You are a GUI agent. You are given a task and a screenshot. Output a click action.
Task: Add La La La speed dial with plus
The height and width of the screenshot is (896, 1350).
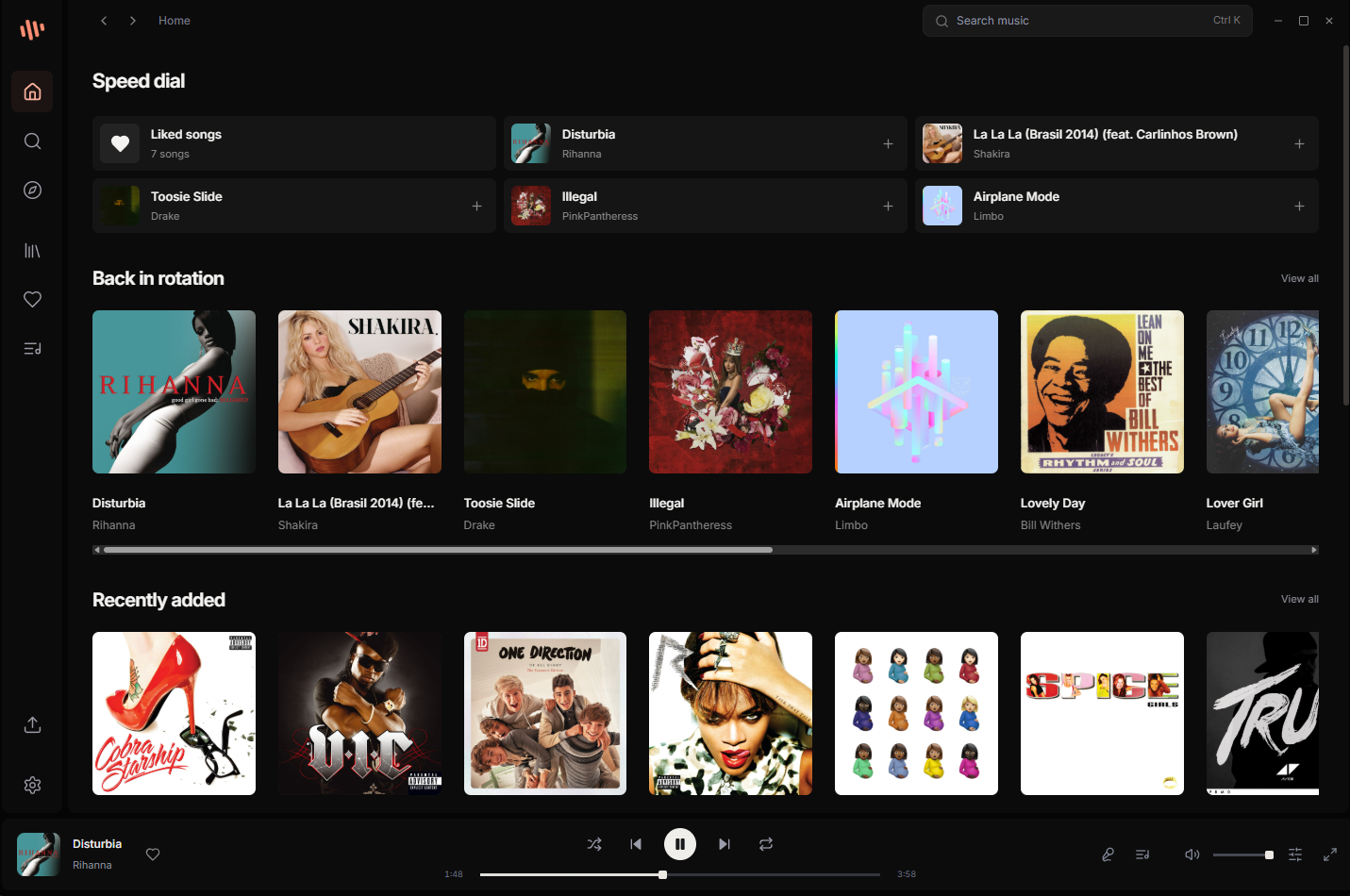coord(1299,143)
